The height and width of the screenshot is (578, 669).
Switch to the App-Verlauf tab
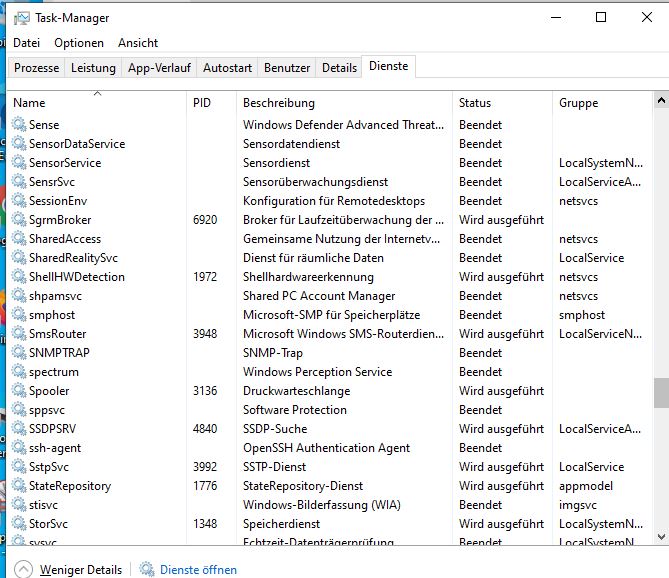click(159, 68)
